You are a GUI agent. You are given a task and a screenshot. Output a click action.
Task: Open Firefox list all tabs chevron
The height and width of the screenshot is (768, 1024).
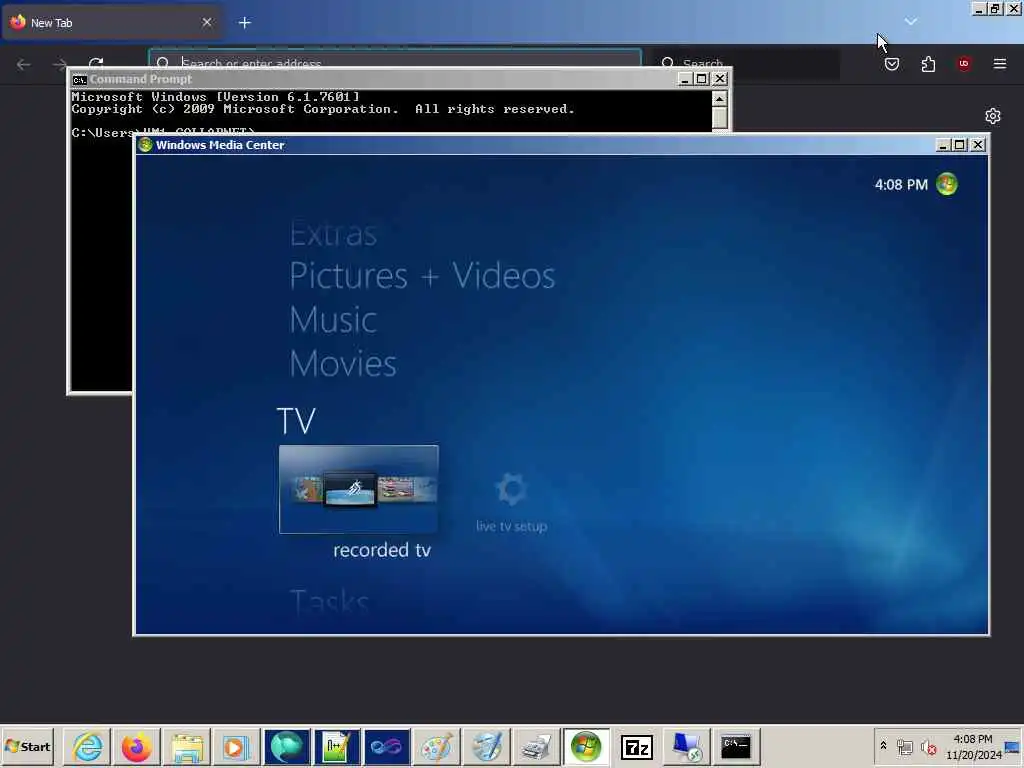tap(910, 22)
